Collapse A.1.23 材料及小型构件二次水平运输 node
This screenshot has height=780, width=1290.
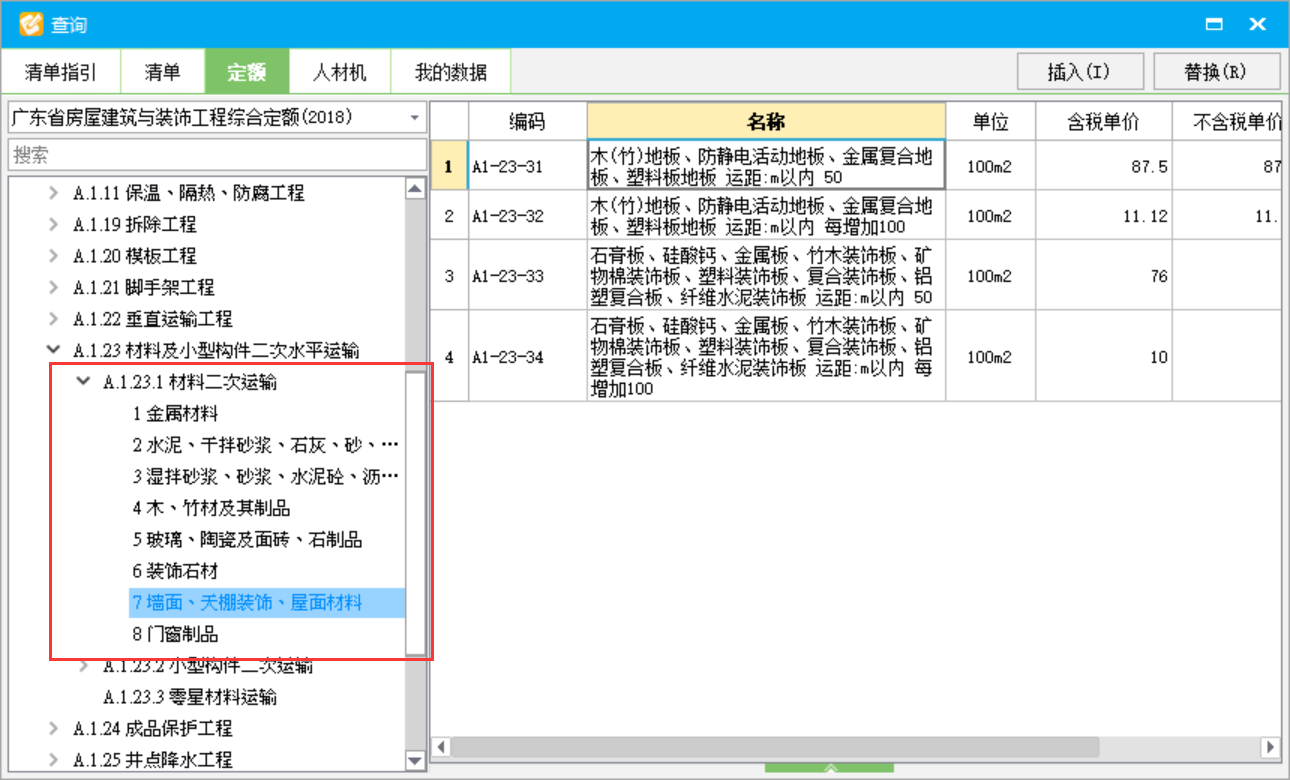coord(53,351)
